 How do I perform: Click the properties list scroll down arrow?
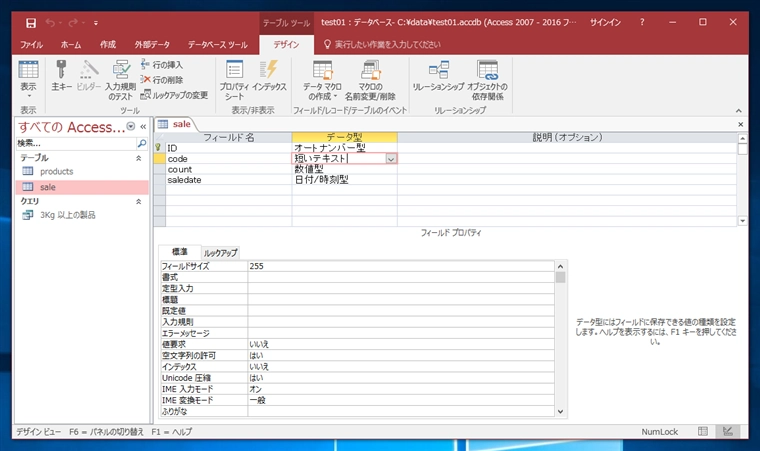pyautogui.click(x=560, y=412)
